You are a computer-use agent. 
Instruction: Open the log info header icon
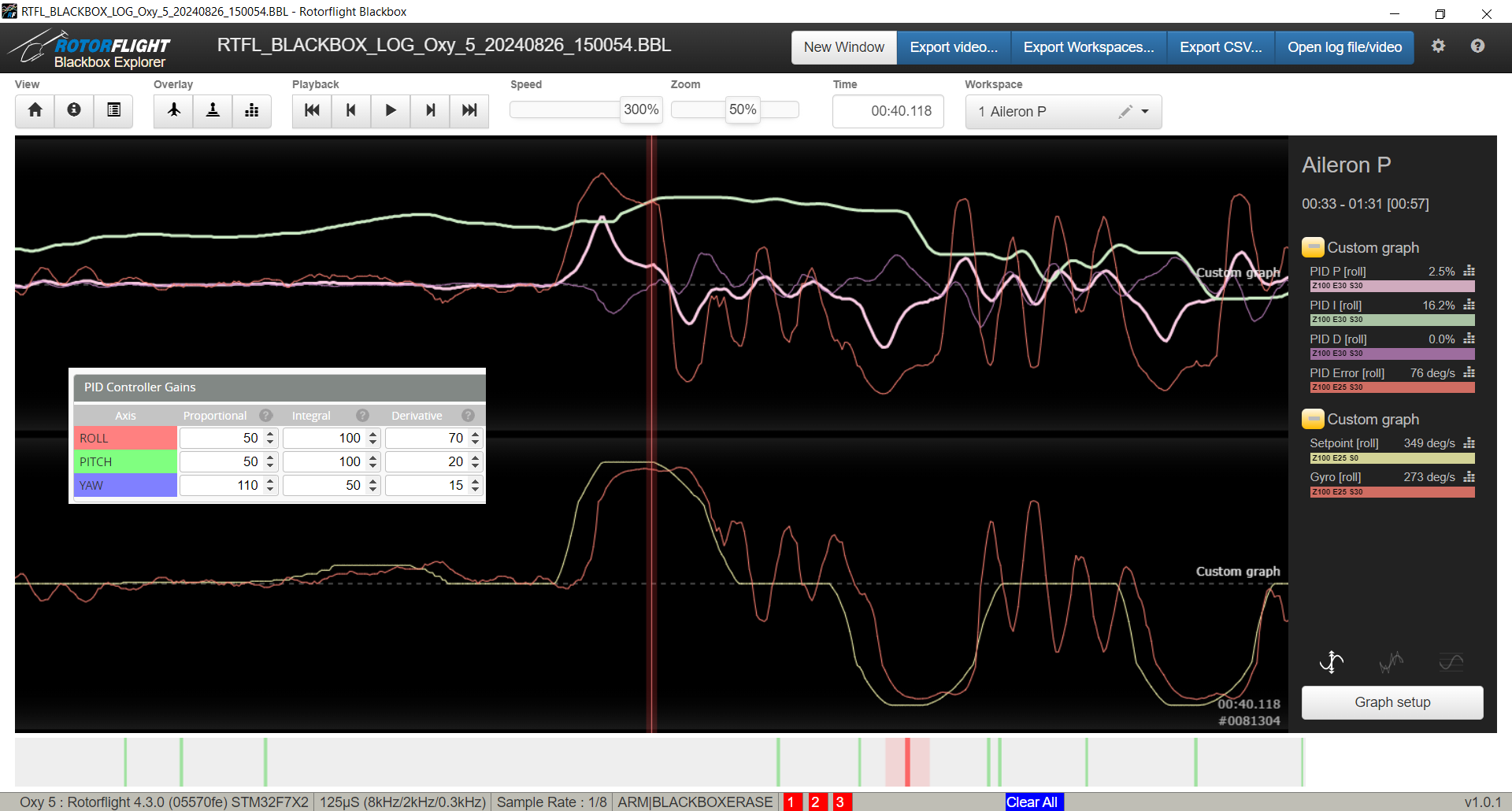[74, 110]
